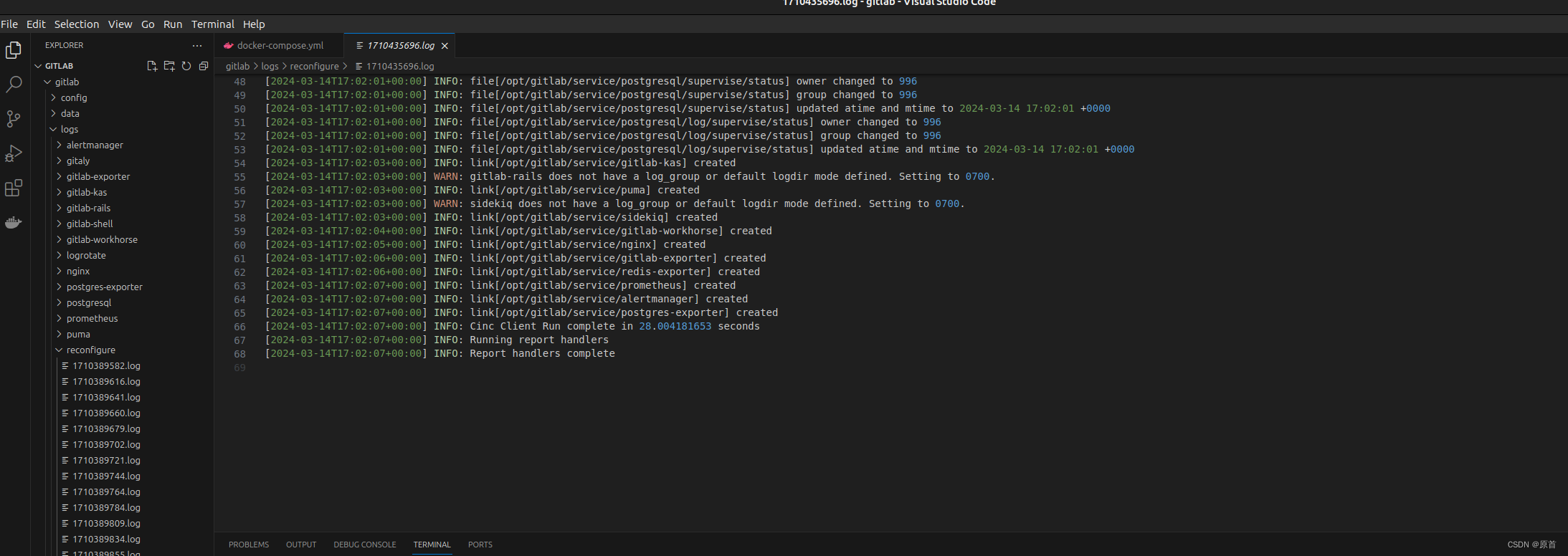
Task: Switch to the DEBUG CONSOLE panel tab
Action: [x=365, y=545]
